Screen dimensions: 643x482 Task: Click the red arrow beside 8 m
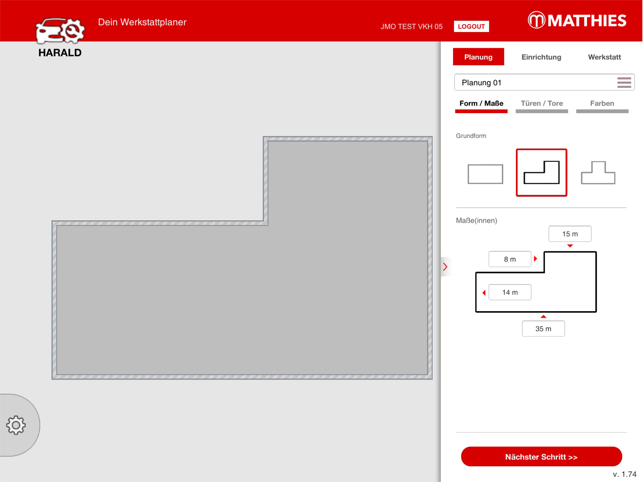coord(535,259)
